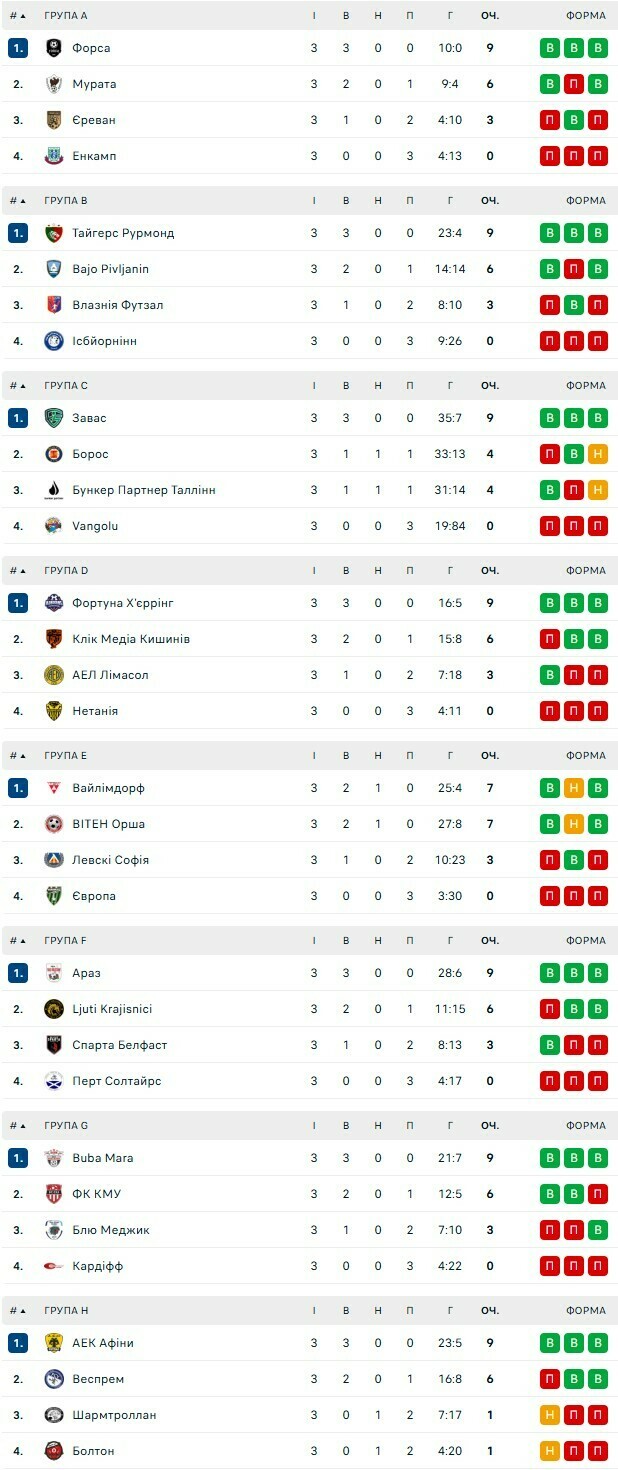Image resolution: width=618 pixels, height=1470 pixels.
Task: Click Шармтроллан's orange Н form badge
Action: tap(550, 1415)
